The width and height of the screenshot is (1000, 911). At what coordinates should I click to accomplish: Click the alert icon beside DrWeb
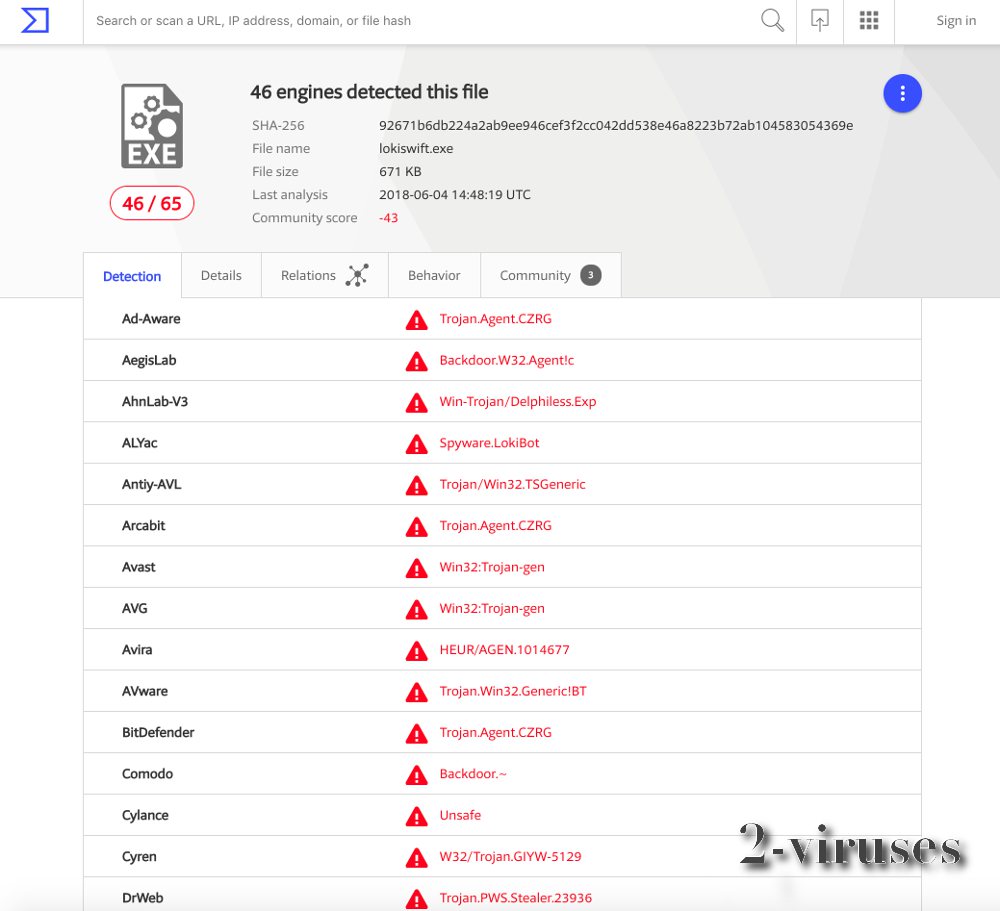click(416, 898)
